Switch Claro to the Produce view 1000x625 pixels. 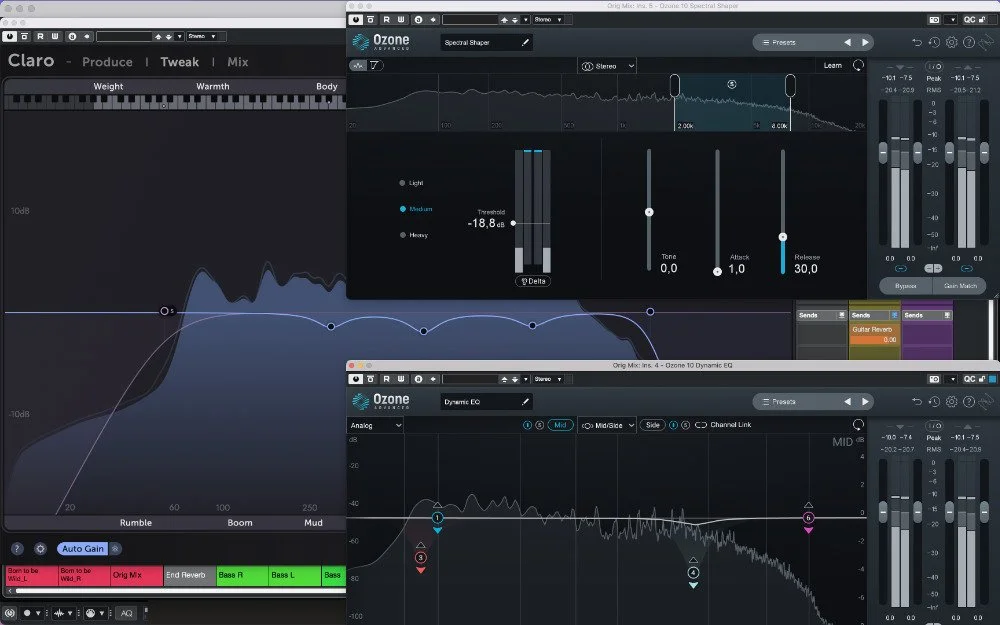point(107,62)
